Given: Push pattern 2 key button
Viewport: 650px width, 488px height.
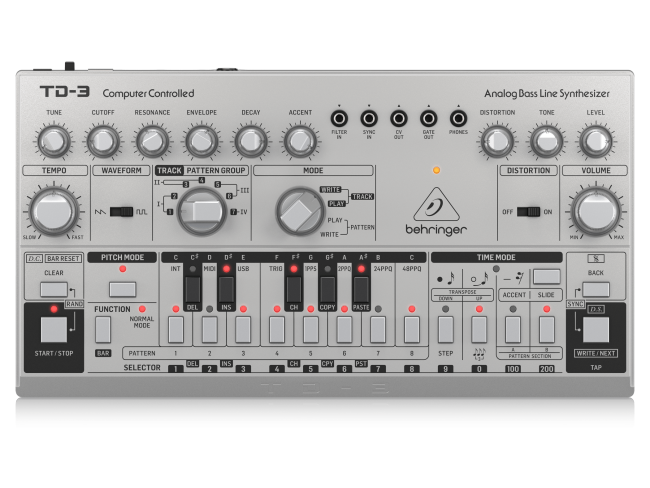Looking at the screenshot, I should coord(209,330).
